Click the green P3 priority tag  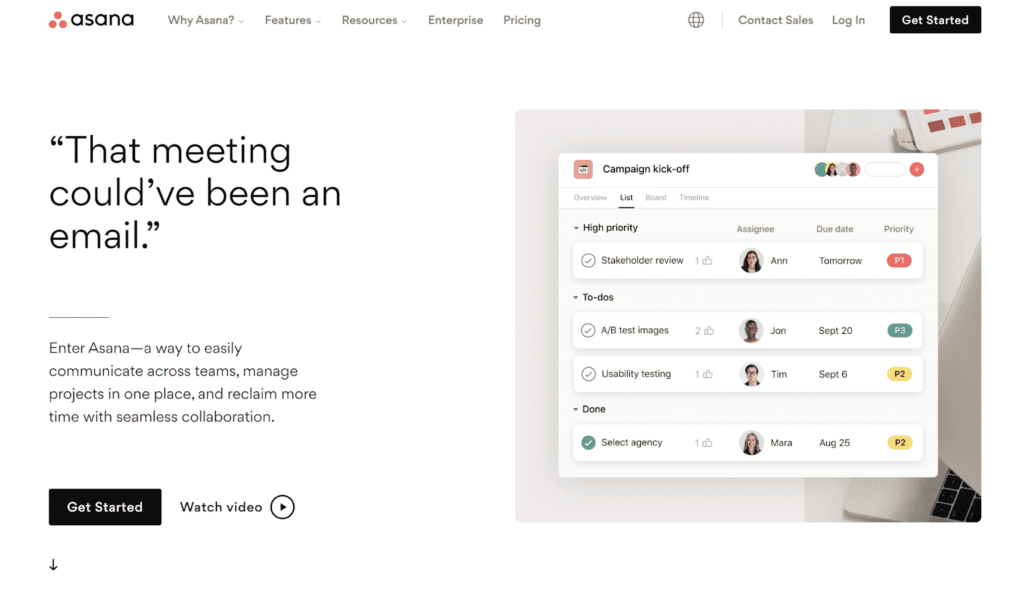point(899,330)
